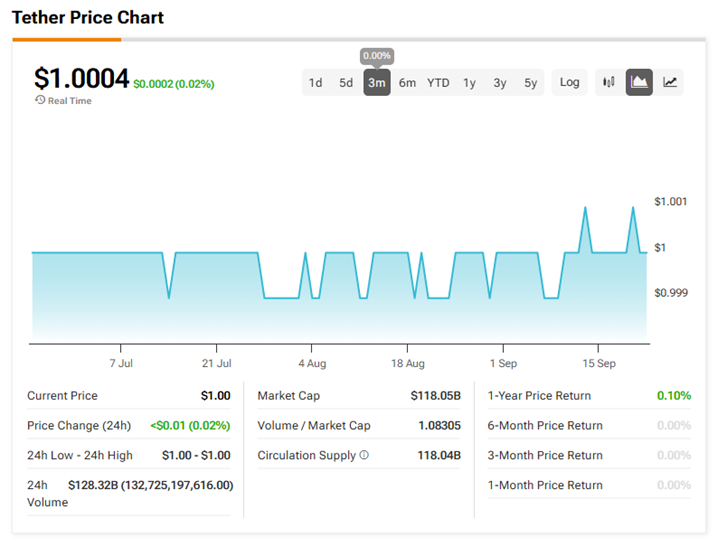This screenshot has height=547, width=718.
Task: Click the $118.05B market cap value
Action: [x=435, y=395]
